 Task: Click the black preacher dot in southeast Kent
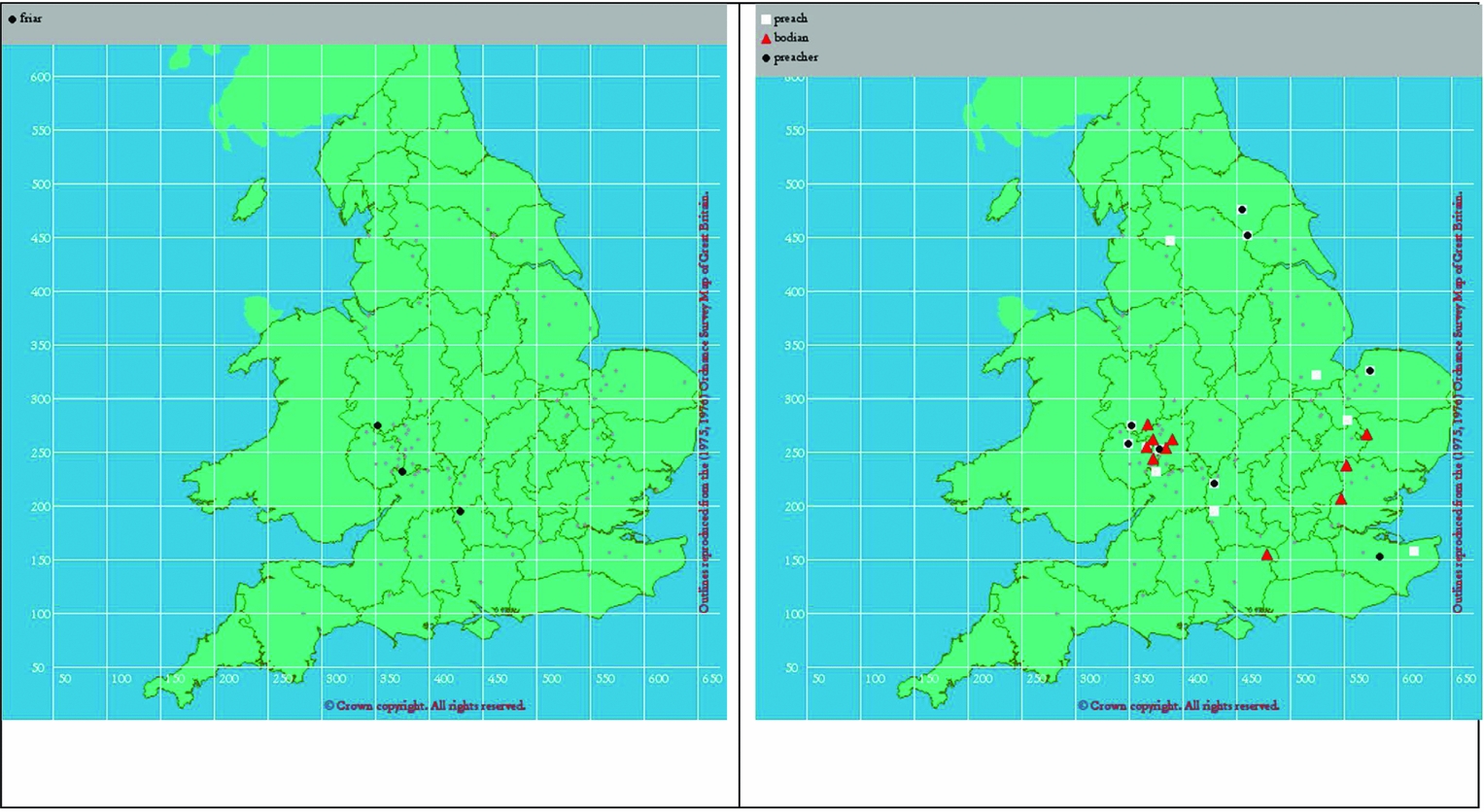tap(1380, 557)
